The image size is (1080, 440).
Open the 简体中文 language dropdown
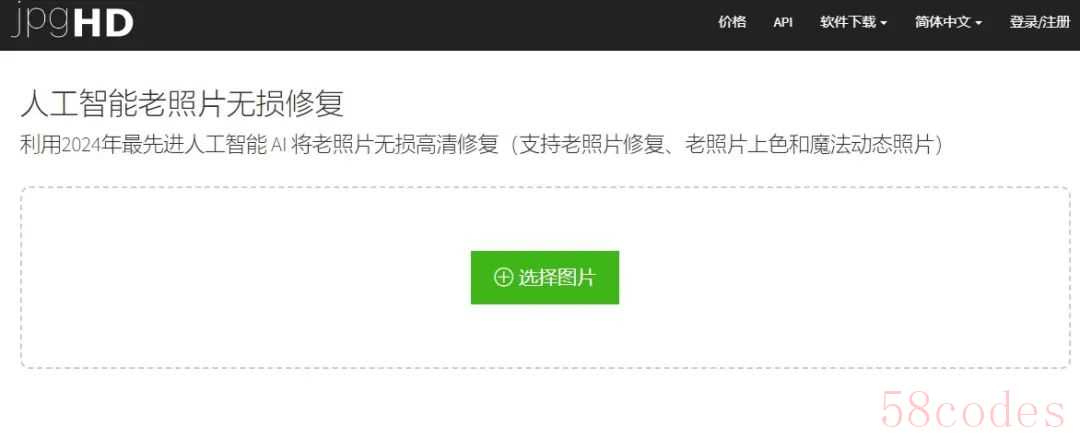click(x=948, y=22)
